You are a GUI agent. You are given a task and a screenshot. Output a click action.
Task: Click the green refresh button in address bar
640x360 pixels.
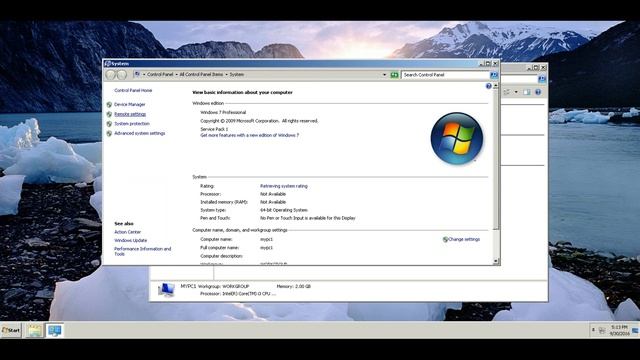coord(394,75)
